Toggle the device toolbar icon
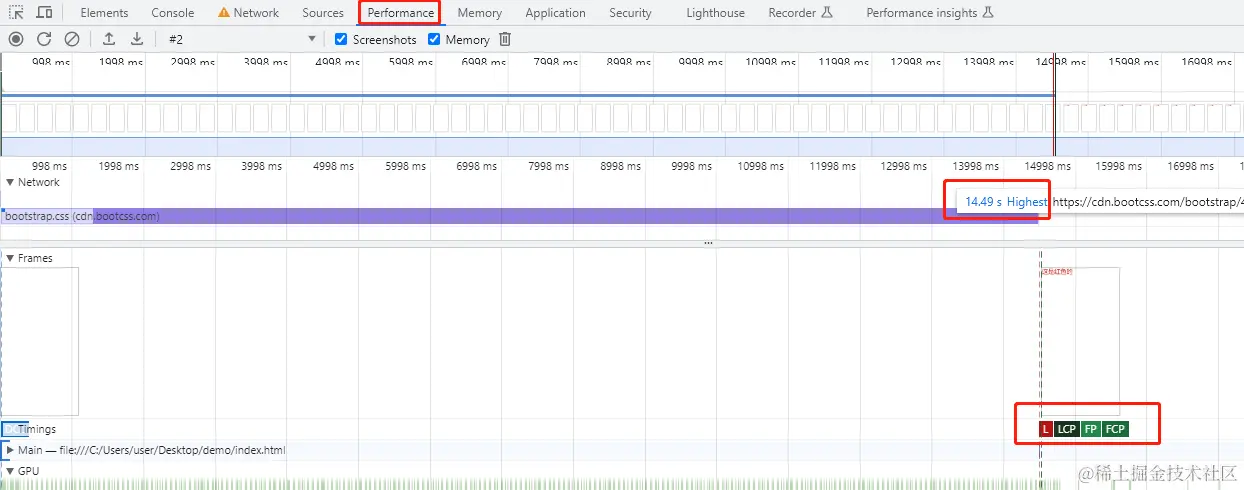 pyautogui.click(x=45, y=13)
